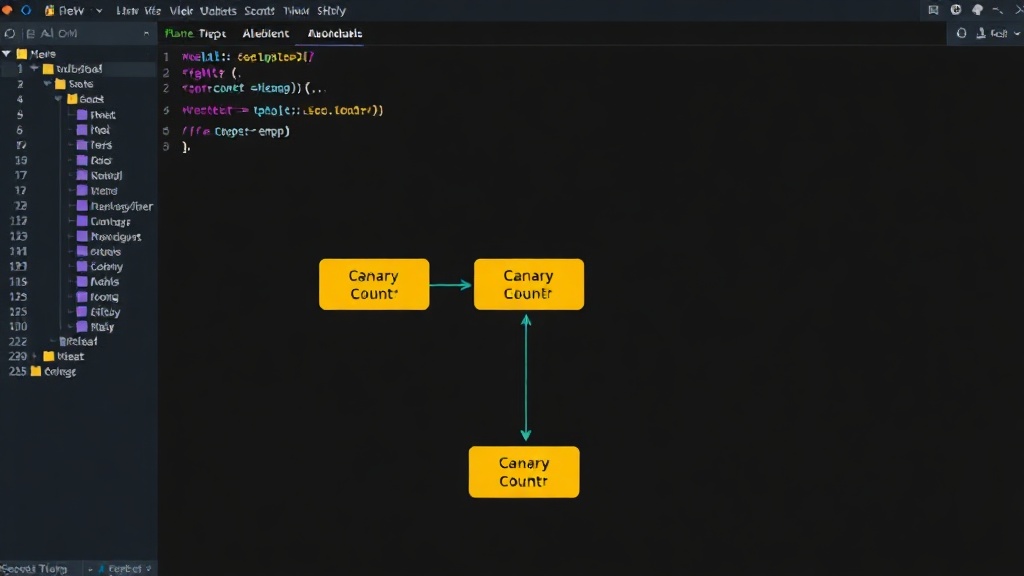Image resolution: width=1024 pixels, height=576 pixels.
Task: Click the app icon beside "ReW"
Action: (x=50, y=10)
